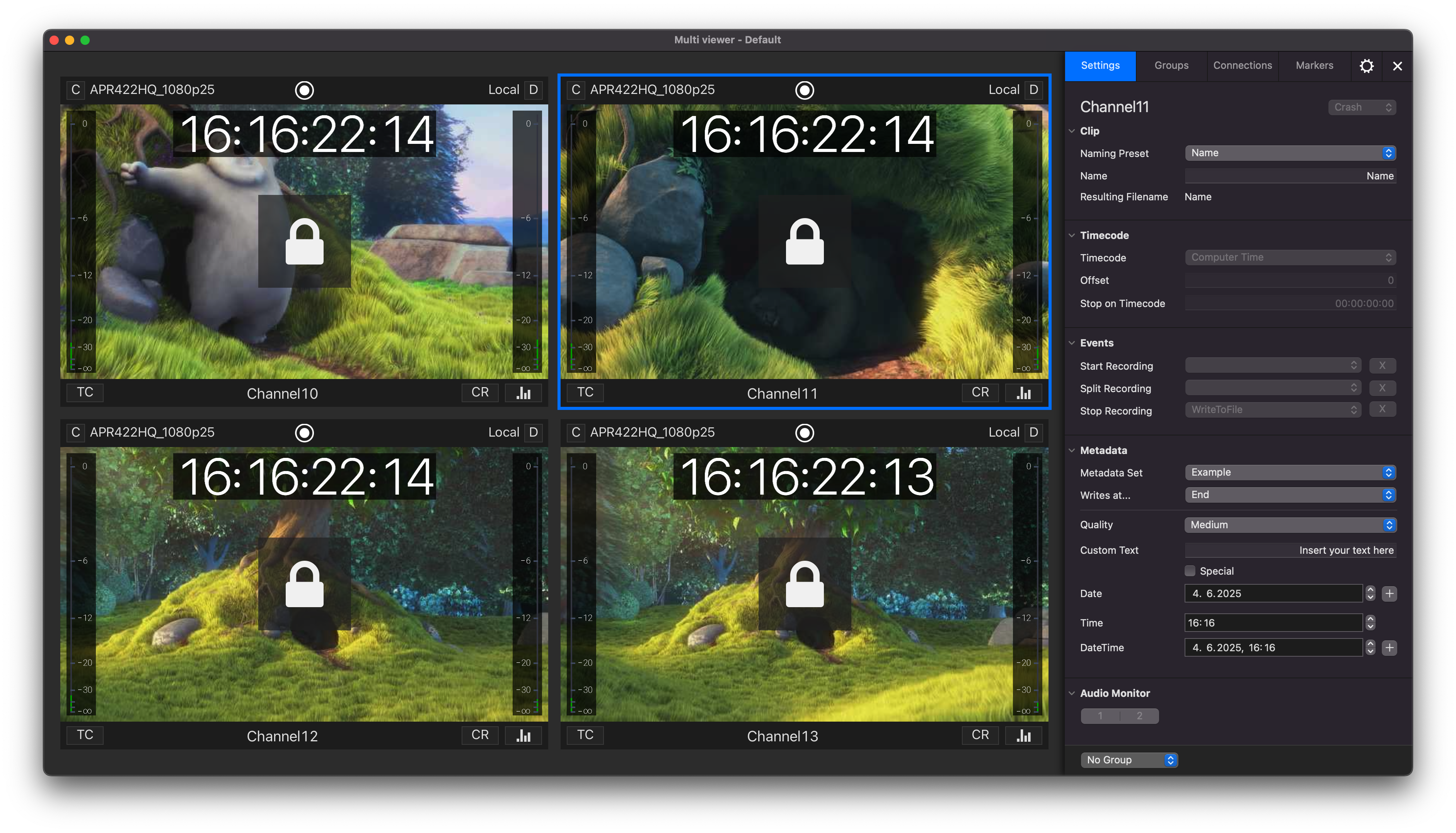
Task: Select audio monitor channel 1
Action: point(1100,716)
